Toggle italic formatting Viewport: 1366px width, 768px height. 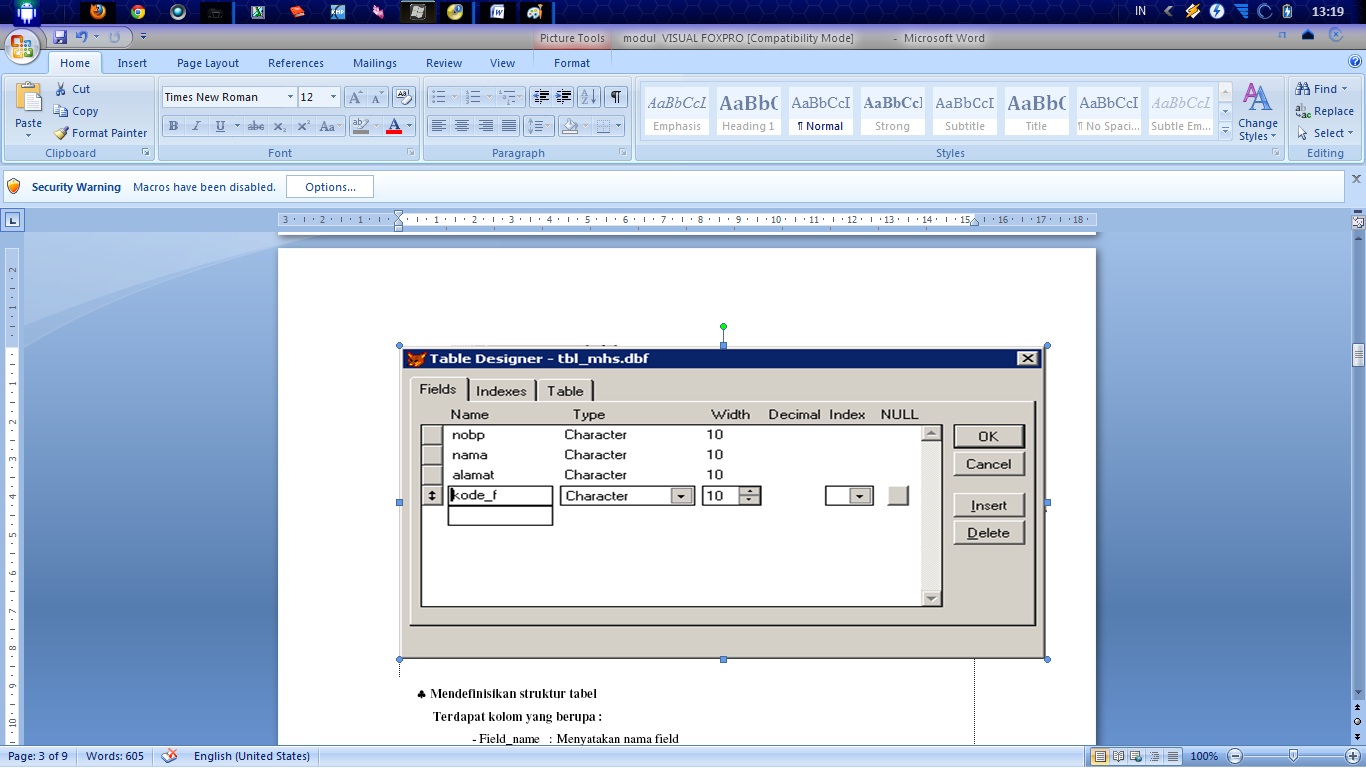click(x=196, y=126)
